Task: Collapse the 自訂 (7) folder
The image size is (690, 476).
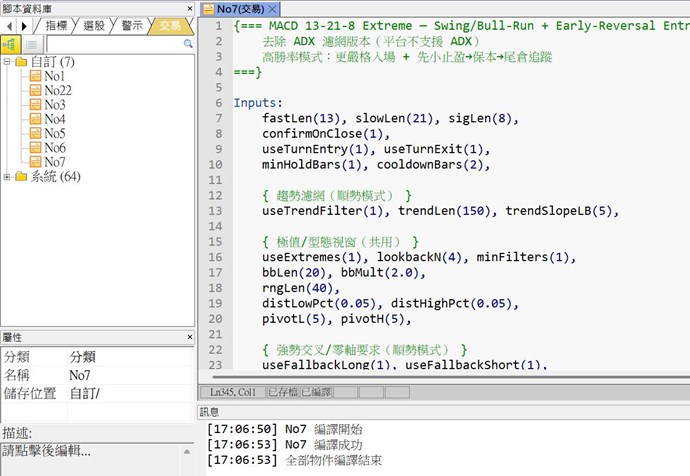Action: tap(8, 62)
